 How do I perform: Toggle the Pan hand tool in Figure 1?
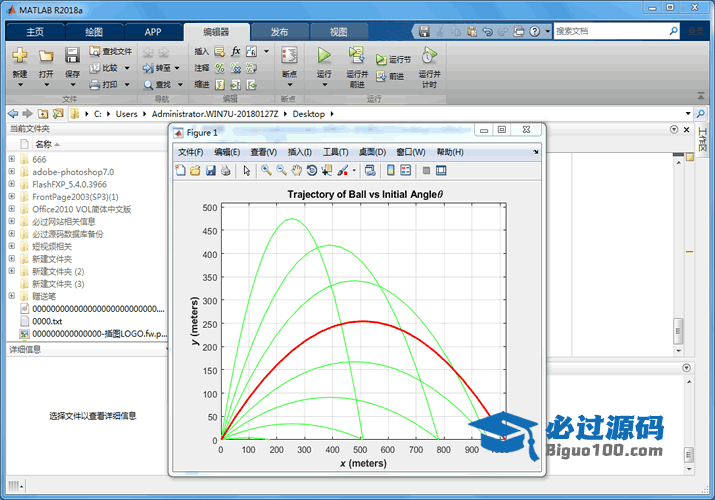point(296,170)
